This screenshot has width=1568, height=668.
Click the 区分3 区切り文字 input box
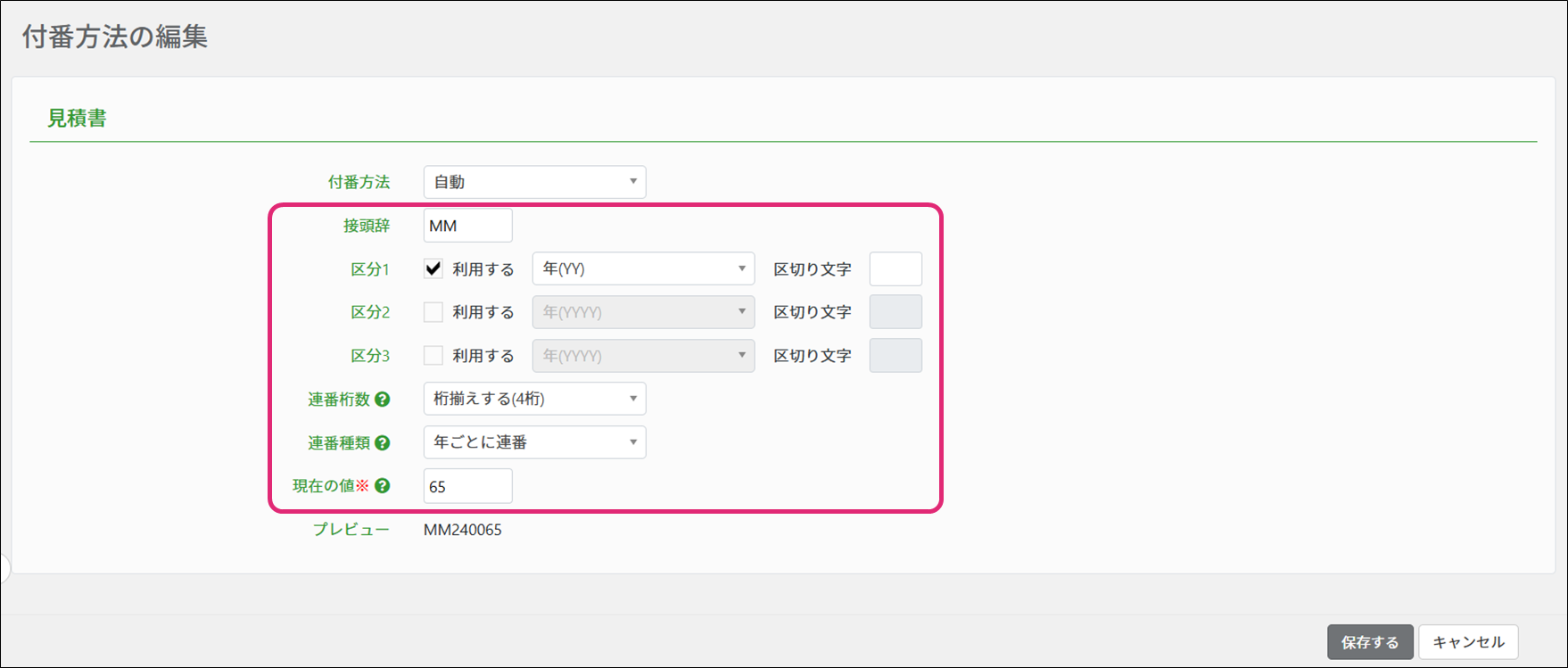pos(895,356)
